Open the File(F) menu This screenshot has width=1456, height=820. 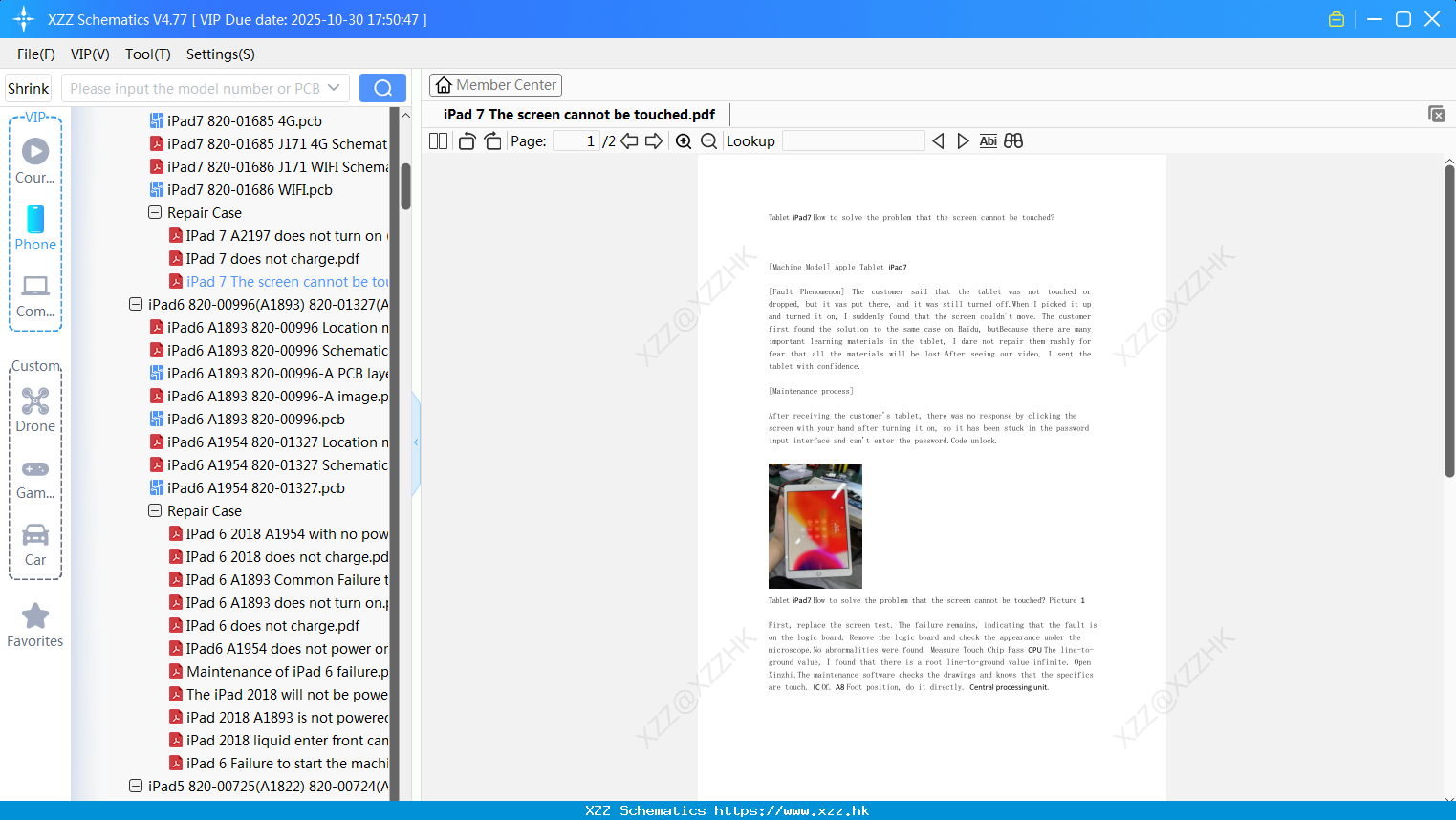36,54
